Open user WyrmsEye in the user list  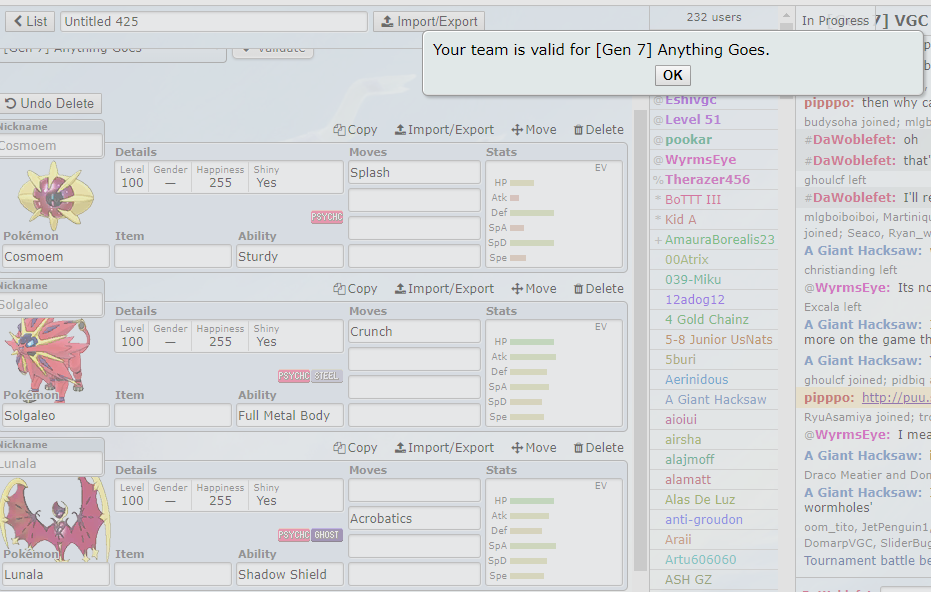coord(700,160)
